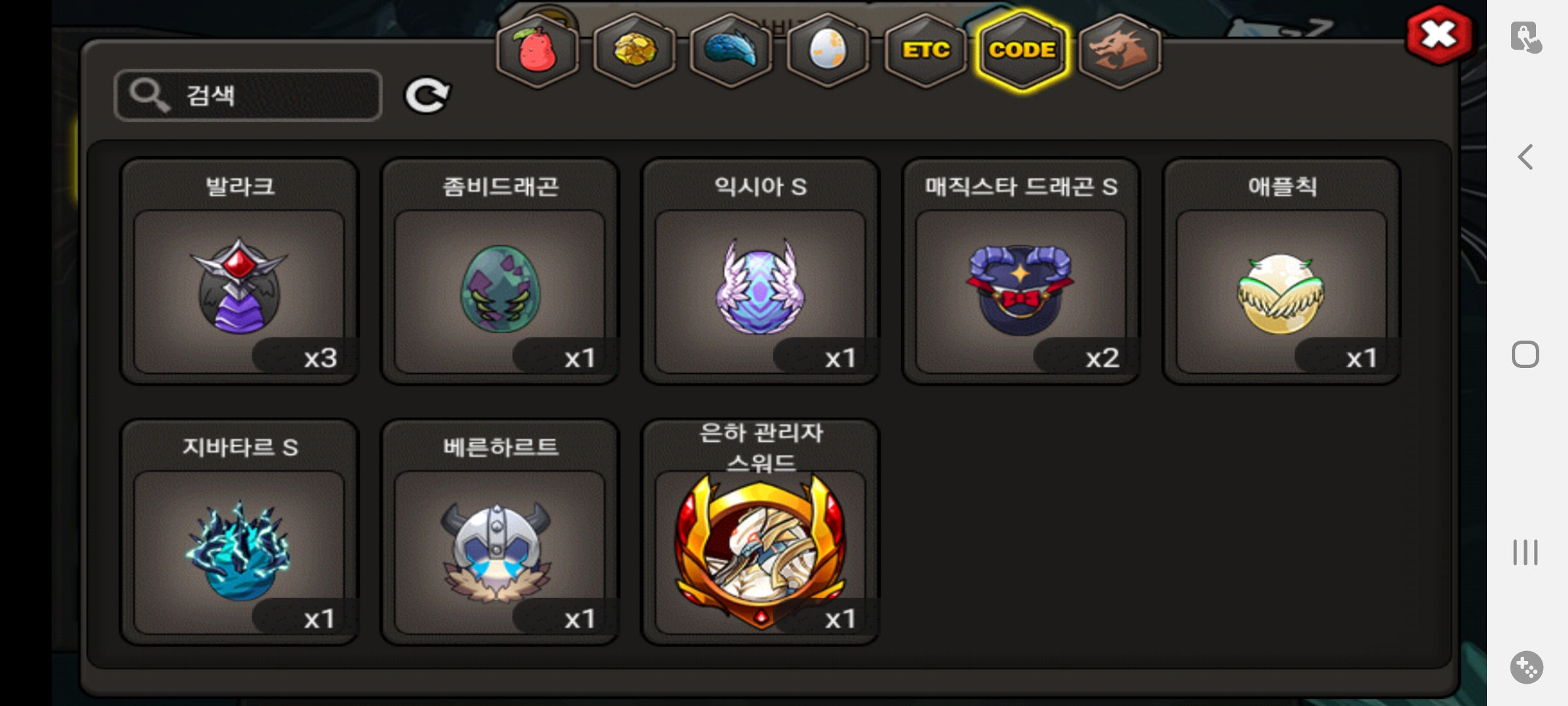
Task: Select the blue dragon scale category tab
Action: (730, 50)
